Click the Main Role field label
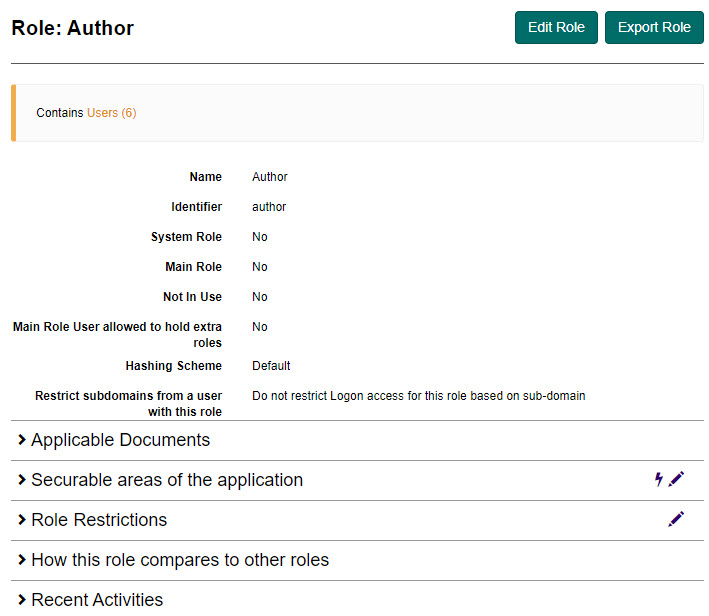 point(194,267)
